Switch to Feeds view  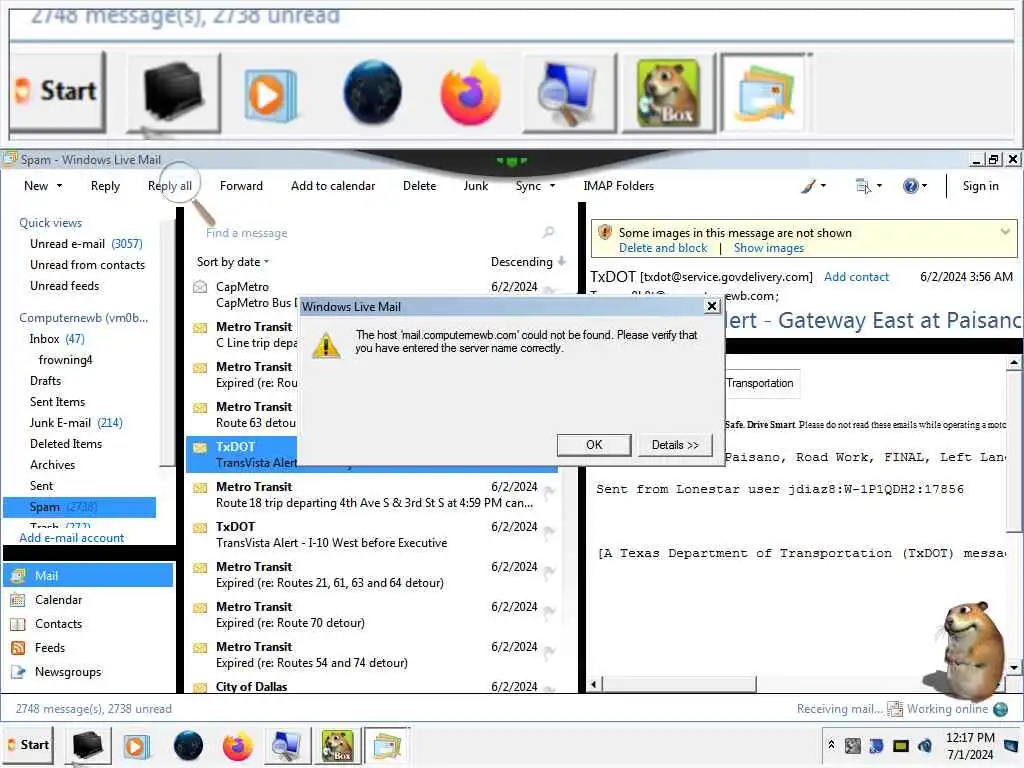50,648
